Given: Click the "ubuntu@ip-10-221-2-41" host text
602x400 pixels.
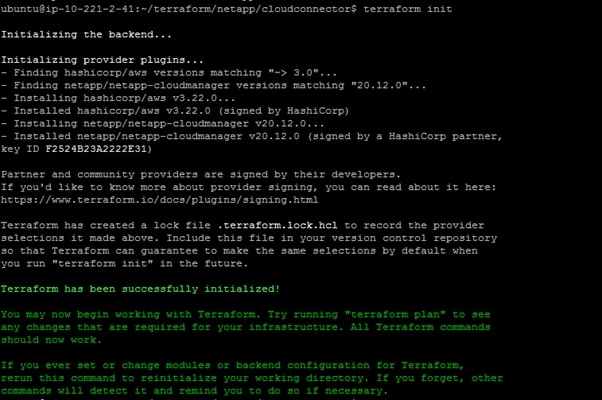Looking at the screenshot, I should click(x=66, y=9).
